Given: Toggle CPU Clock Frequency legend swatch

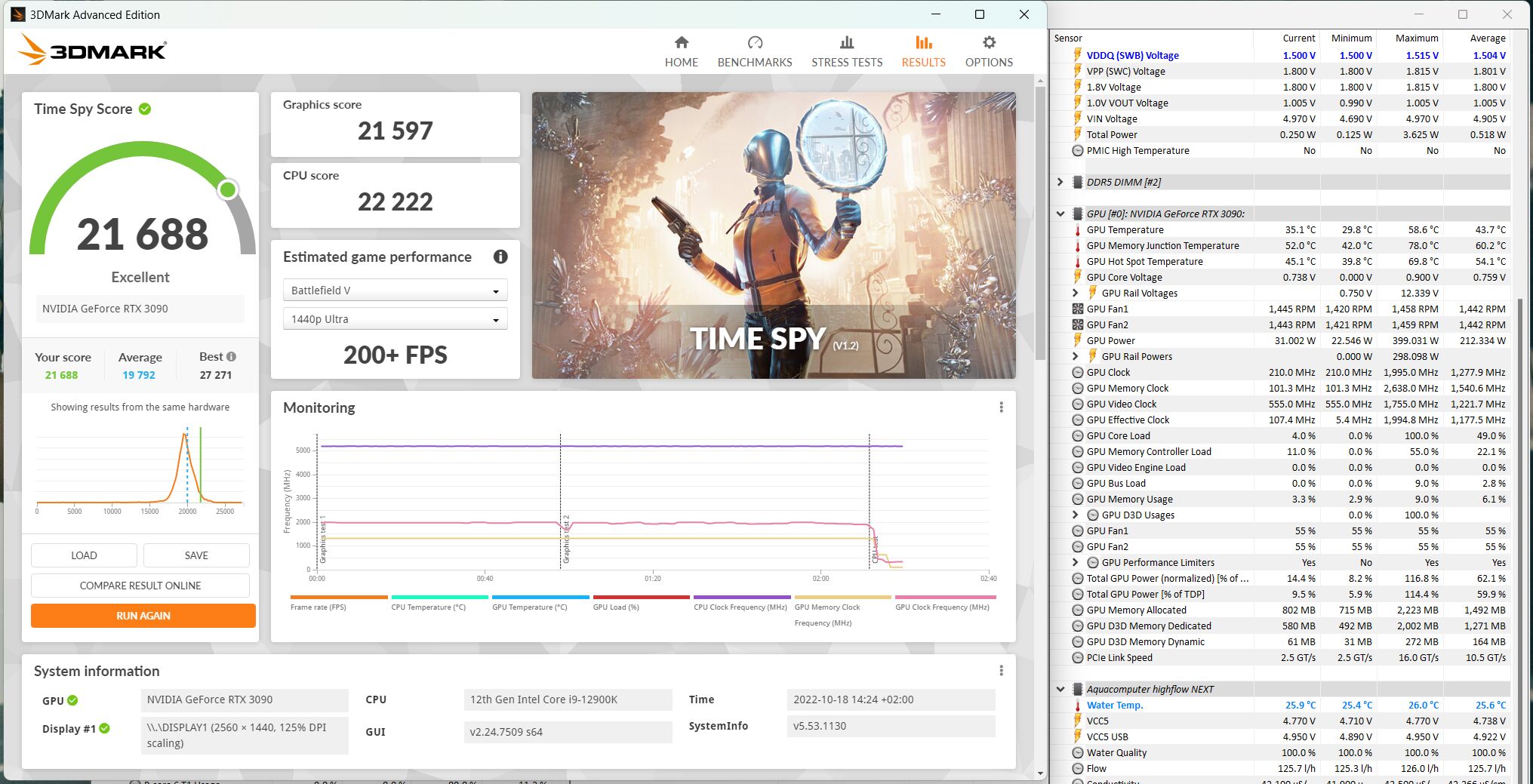Looking at the screenshot, I should [742, 597].
